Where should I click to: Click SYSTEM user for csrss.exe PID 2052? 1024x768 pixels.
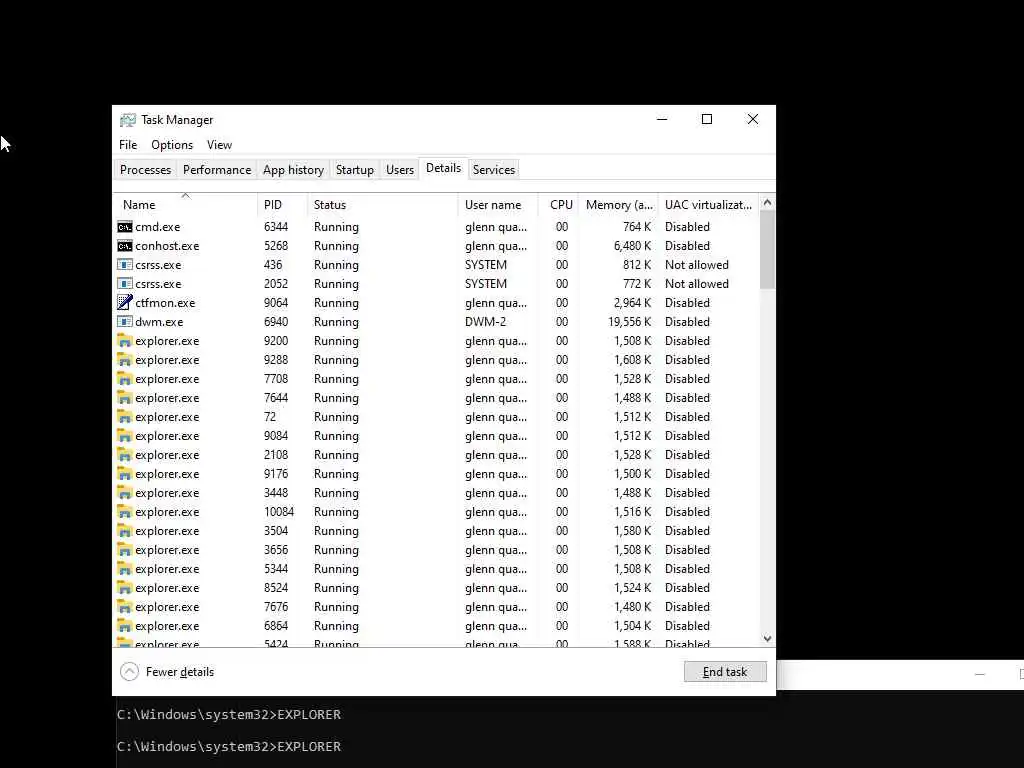point(485,283)
